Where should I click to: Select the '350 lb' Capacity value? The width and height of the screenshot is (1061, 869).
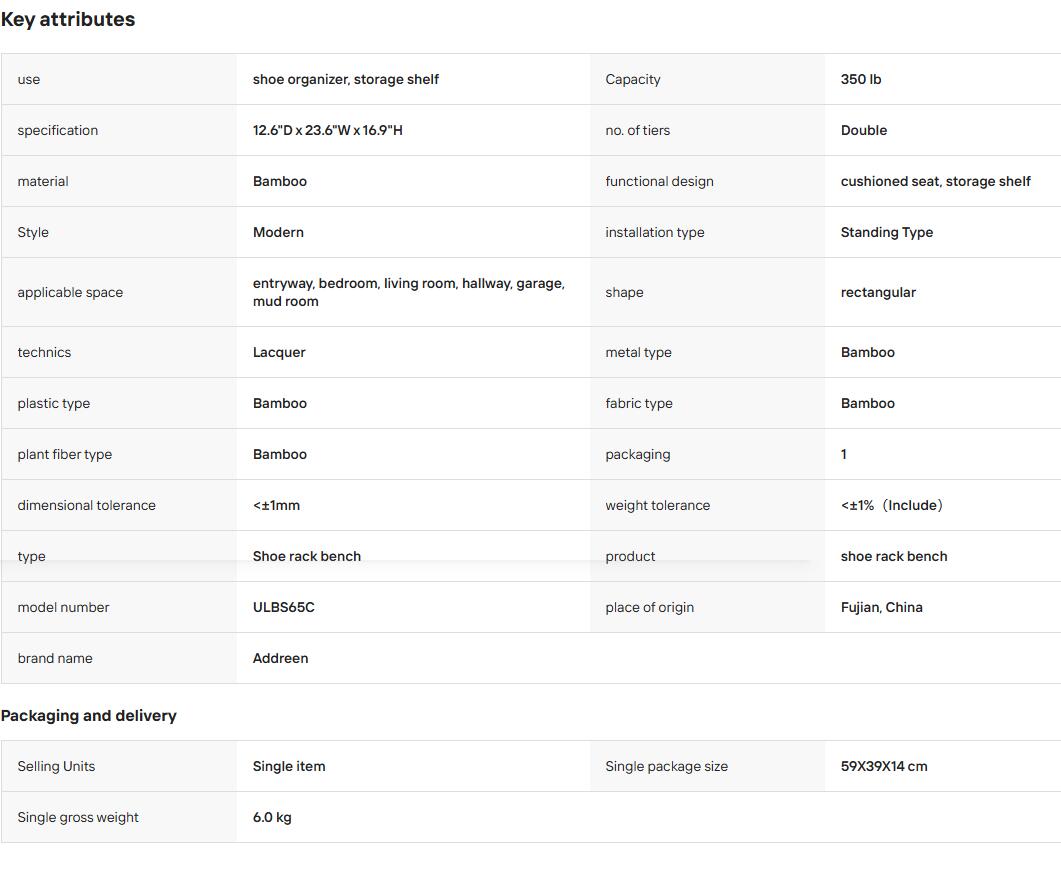coord(861,79)
